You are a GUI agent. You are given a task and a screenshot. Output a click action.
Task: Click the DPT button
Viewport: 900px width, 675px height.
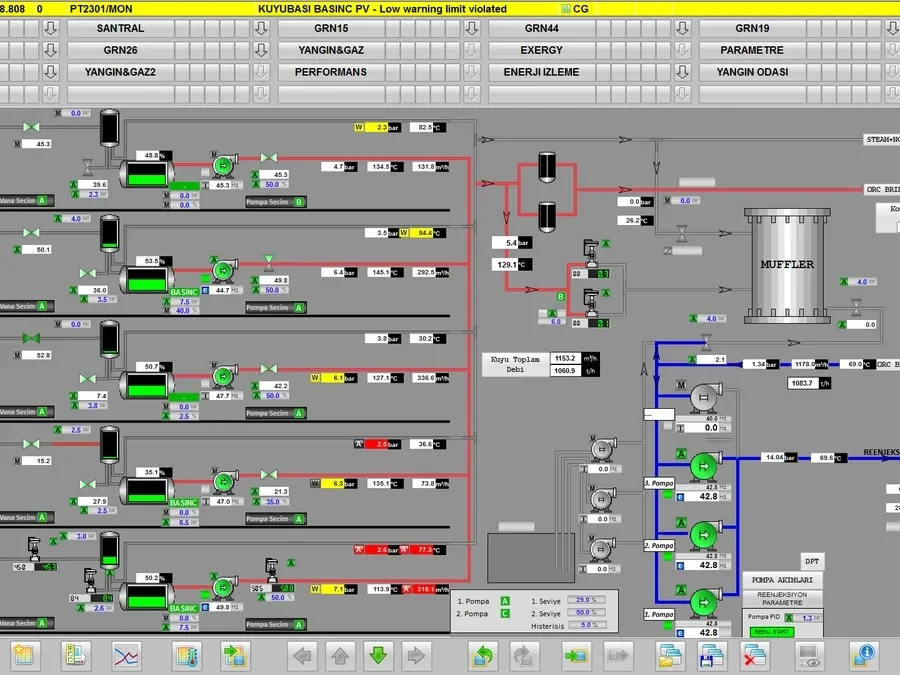(812, 561)
